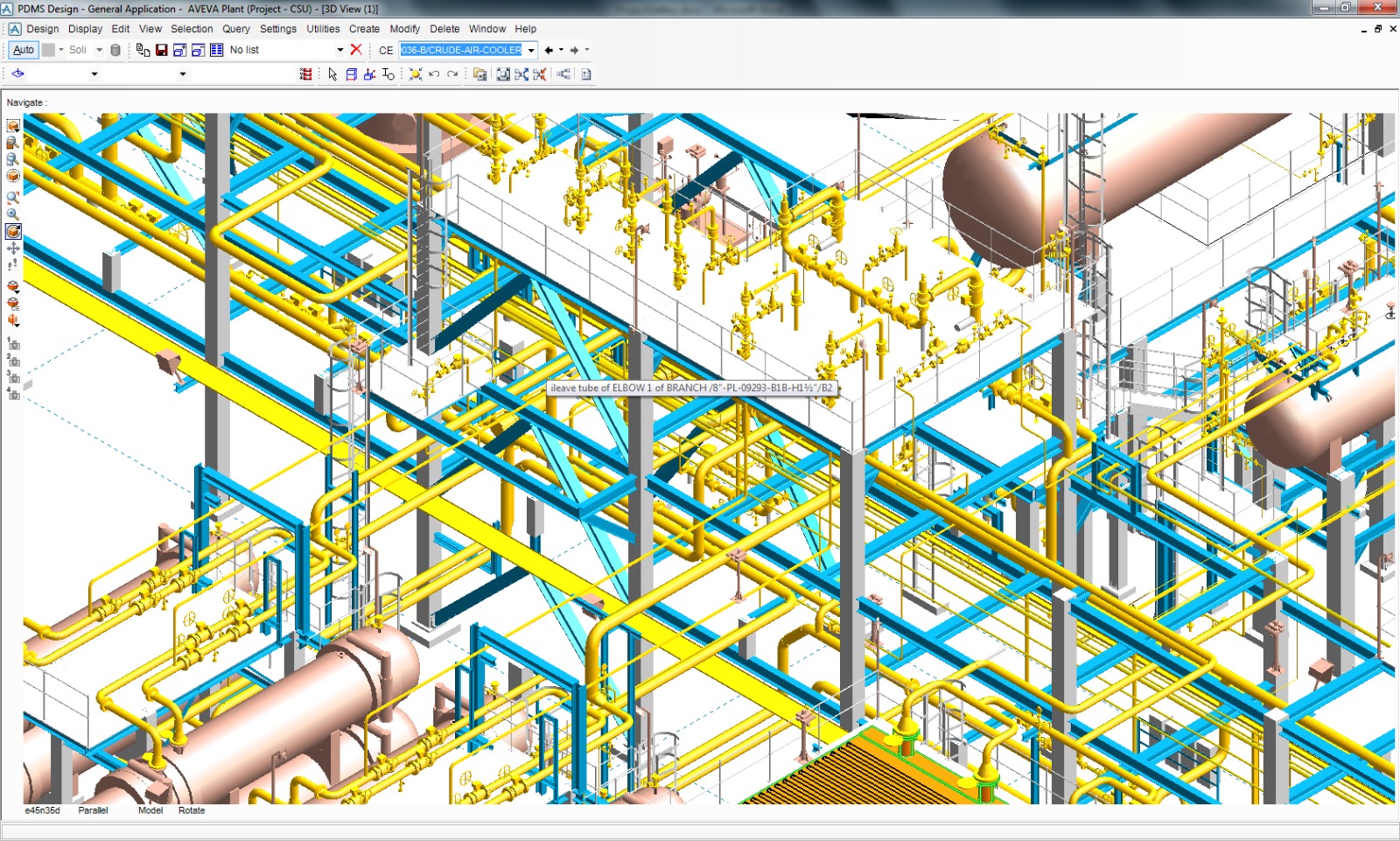Expand the CE element name dropdown
Screen dimensions: 1400x841
pos(532,50)
